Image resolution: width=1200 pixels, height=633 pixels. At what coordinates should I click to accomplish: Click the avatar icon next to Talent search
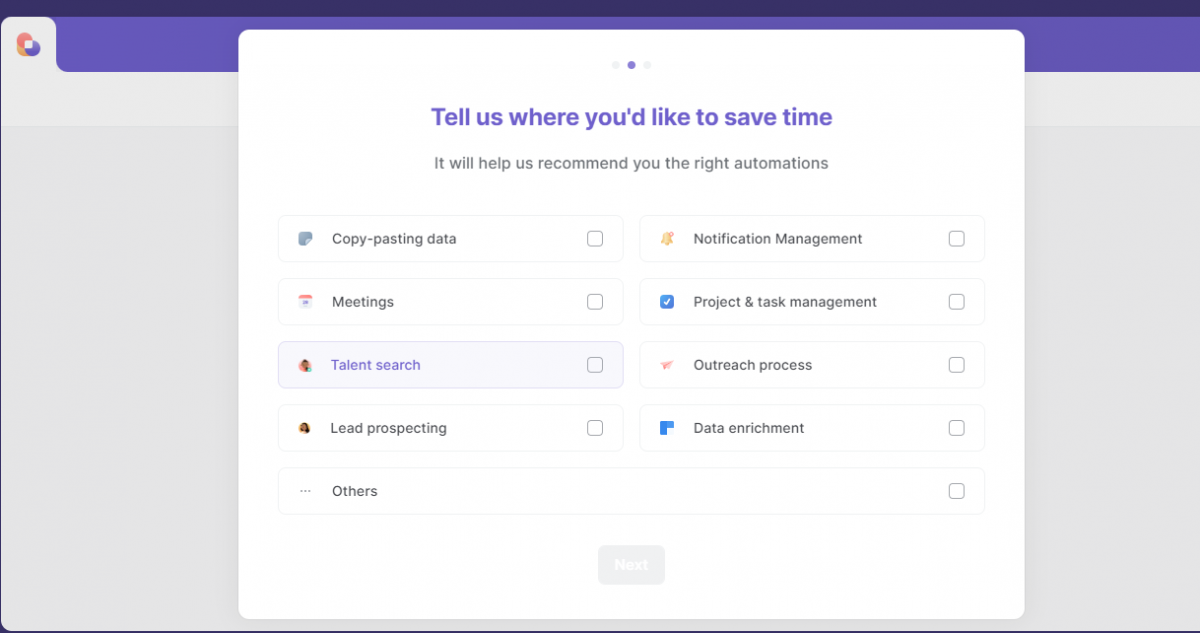coord(304,364)
